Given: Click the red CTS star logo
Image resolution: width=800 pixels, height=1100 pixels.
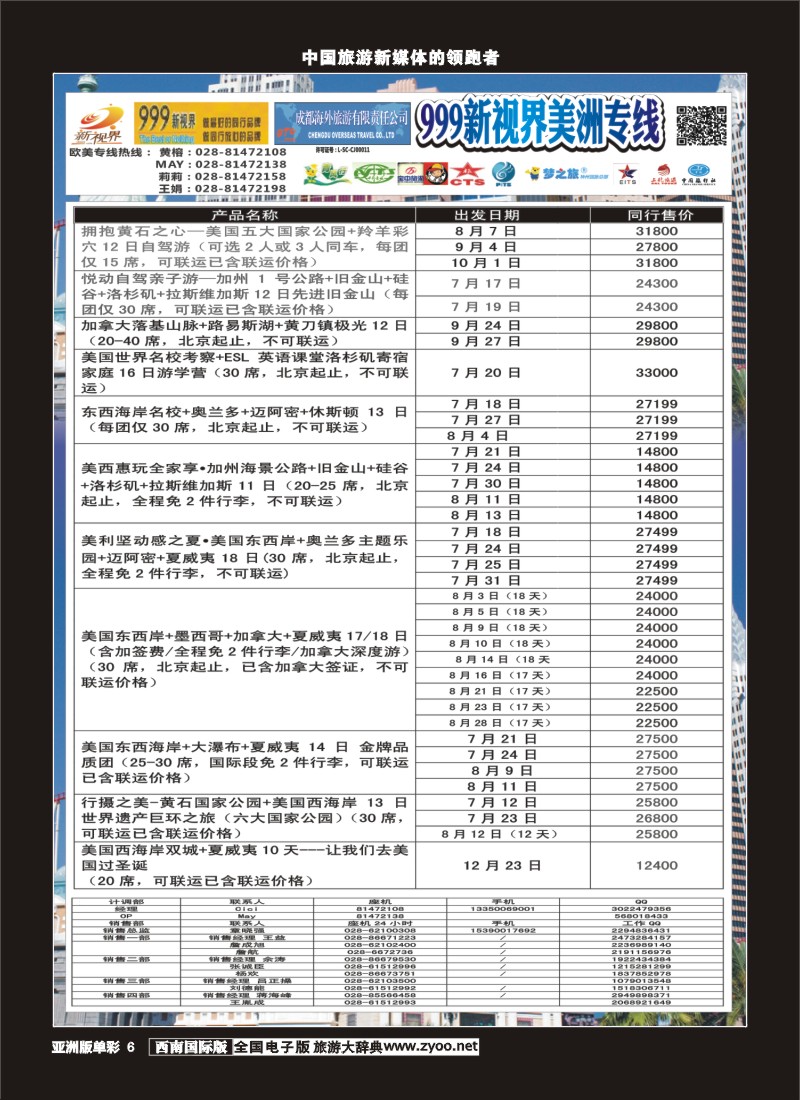Looking at the screenshot, I should click(467, 173).
